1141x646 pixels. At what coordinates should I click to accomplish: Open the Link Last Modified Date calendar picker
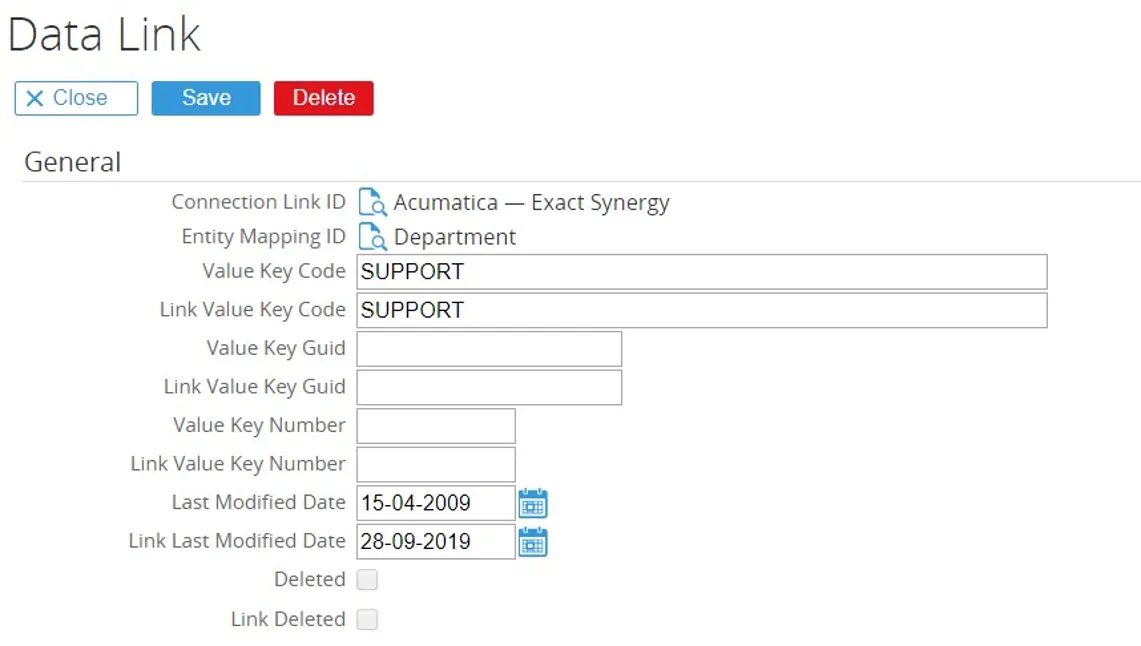pos(533,541)
